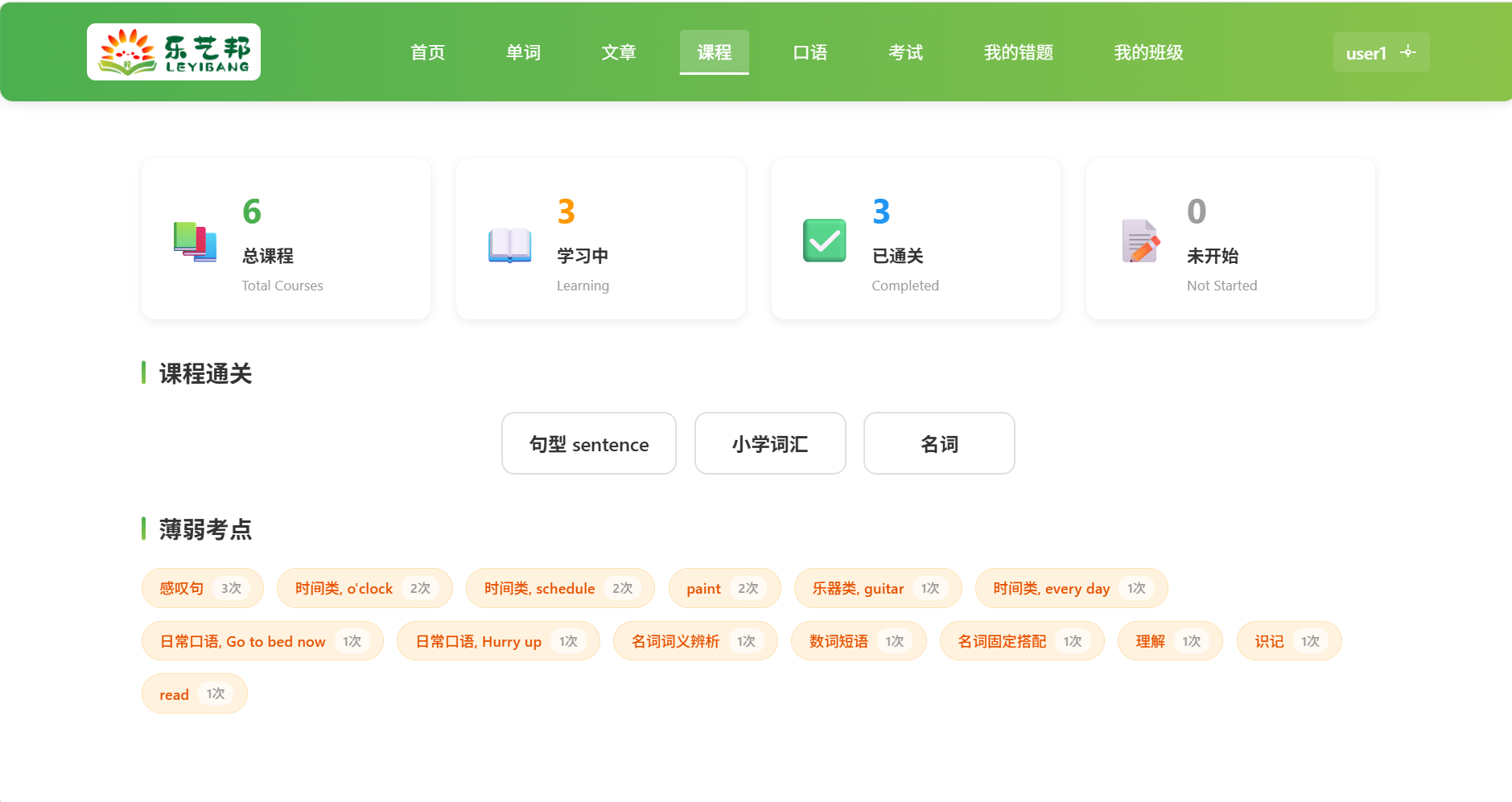1512x802 pixels.
Task: Select the 日常口语, Hurry up tag
Action: point(498,641)
